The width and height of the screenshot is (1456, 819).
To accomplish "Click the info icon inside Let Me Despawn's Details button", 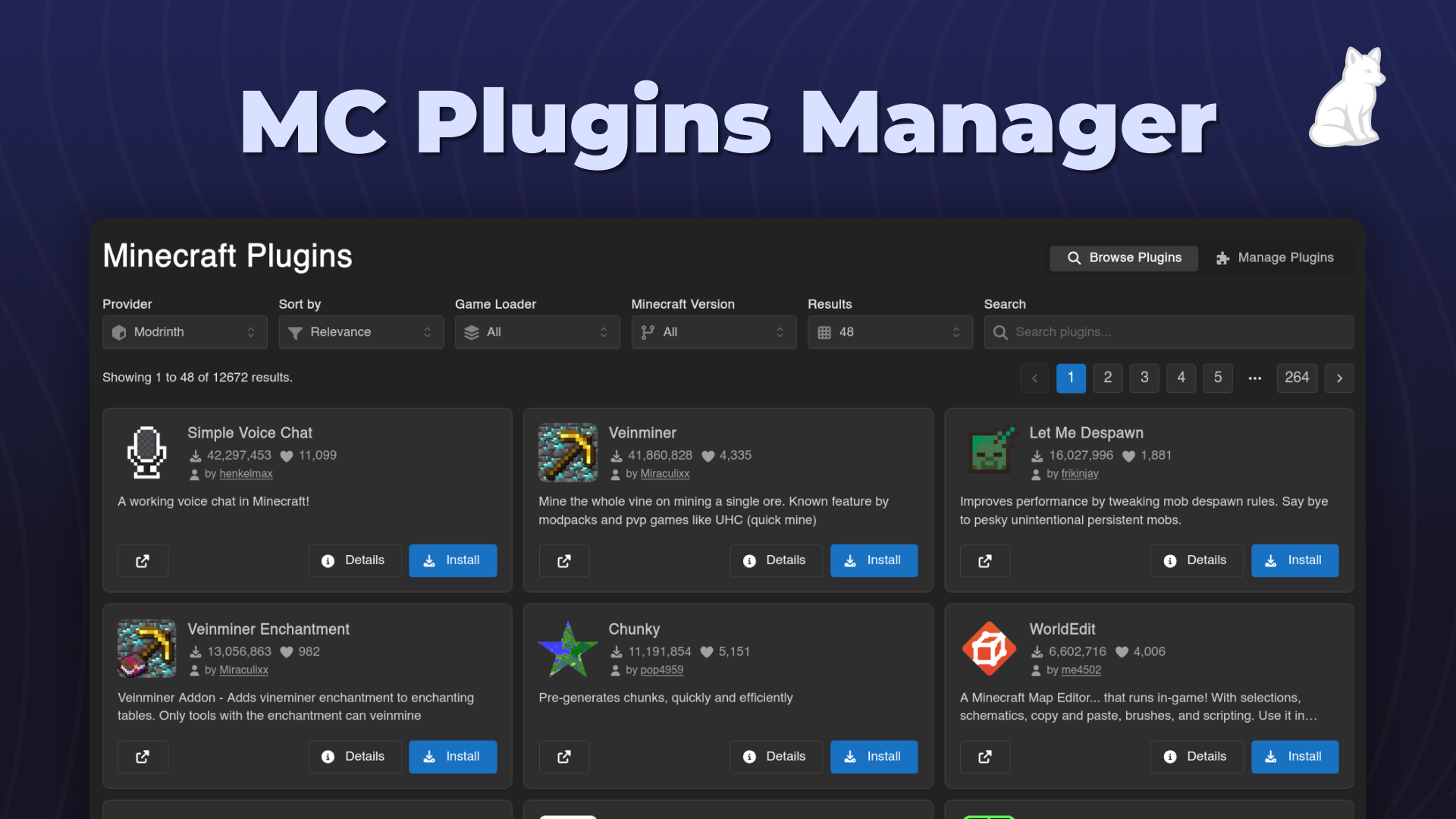I will point(1169,560).
